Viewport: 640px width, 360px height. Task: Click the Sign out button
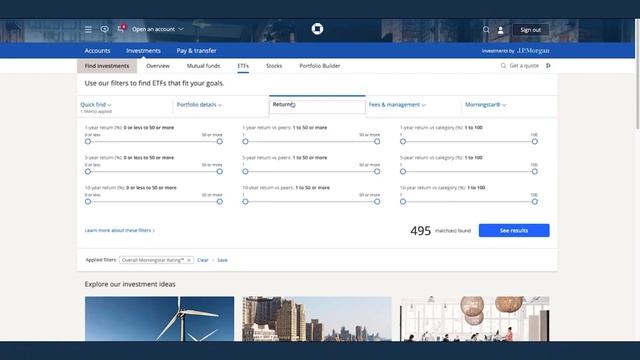click(531, 30)
